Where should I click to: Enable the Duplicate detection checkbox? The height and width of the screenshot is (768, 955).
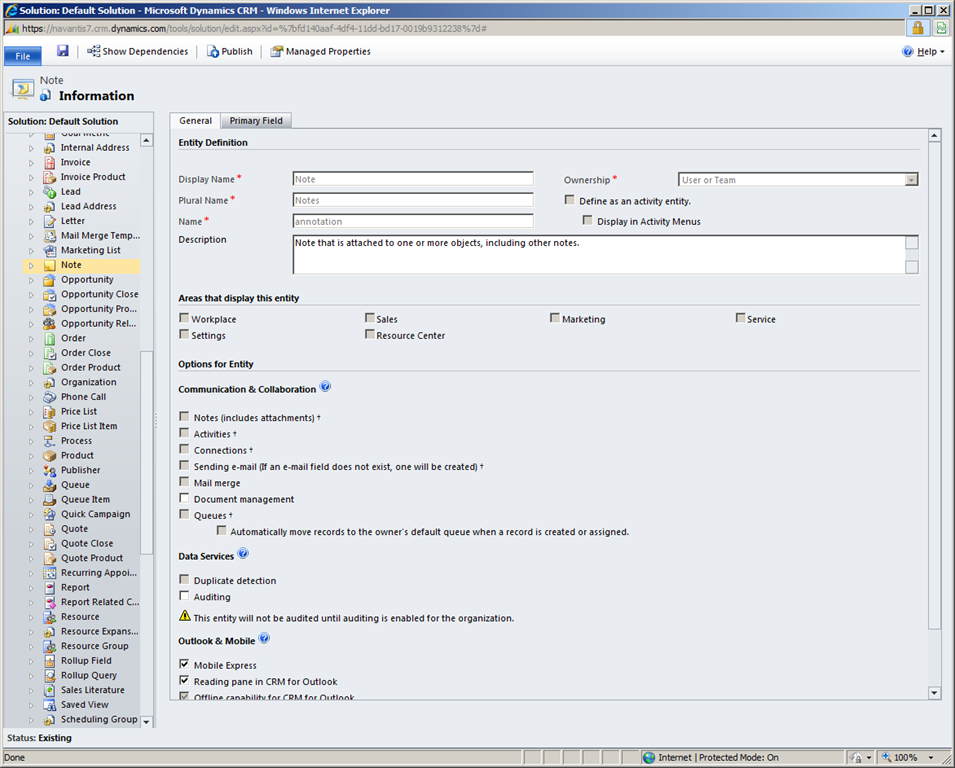click(184, 580)
